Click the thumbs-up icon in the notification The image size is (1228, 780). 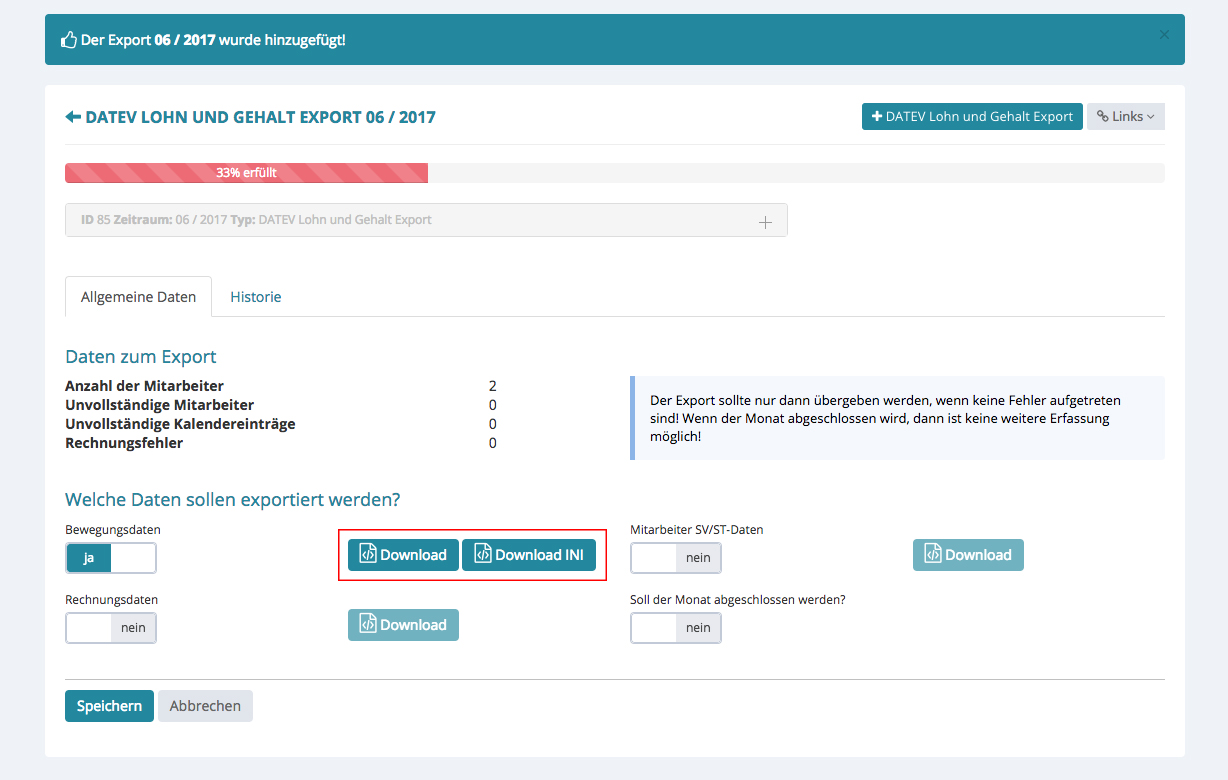[68, 40]
